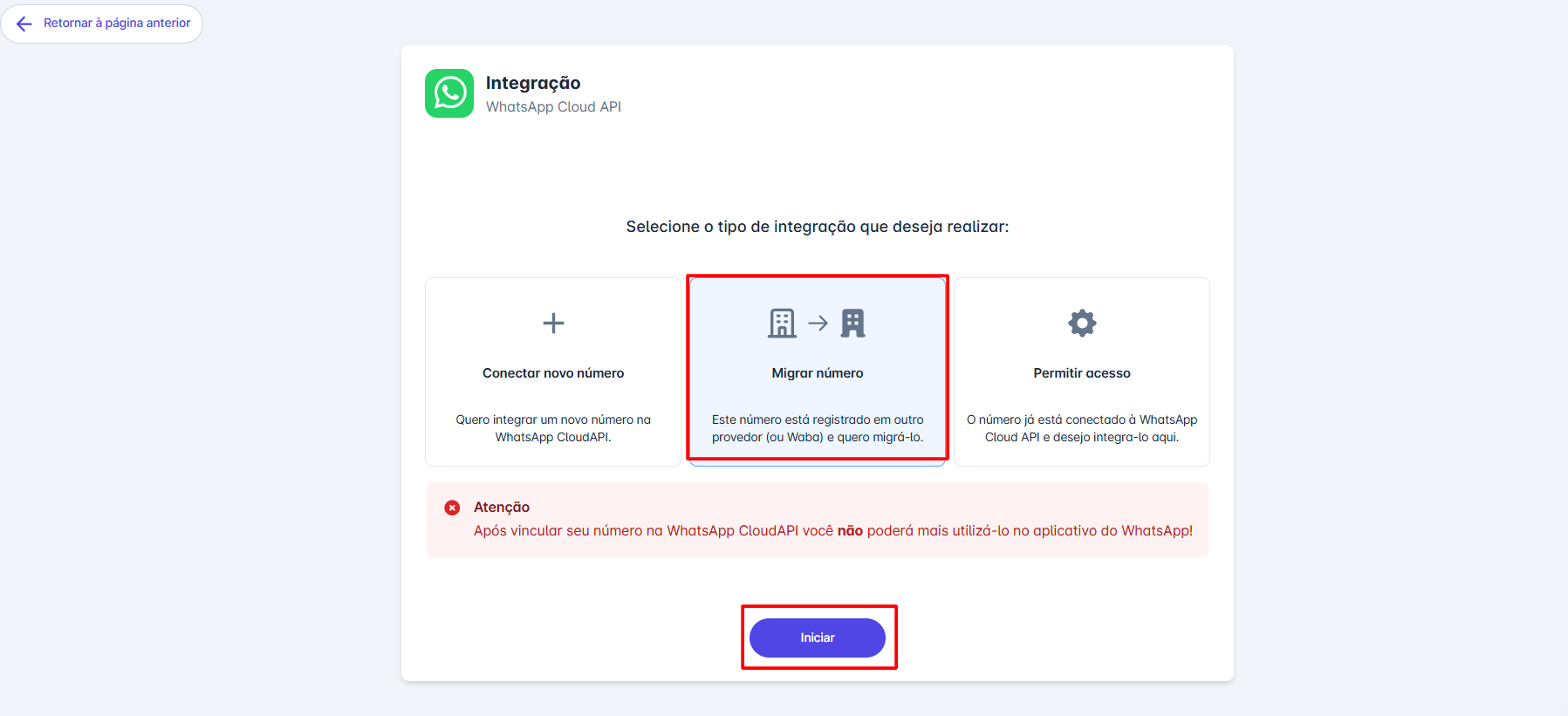The width and height of the screenshot is (1568, 716).
Task: Click the "O número já está conectado" description
Action: 1082,428
